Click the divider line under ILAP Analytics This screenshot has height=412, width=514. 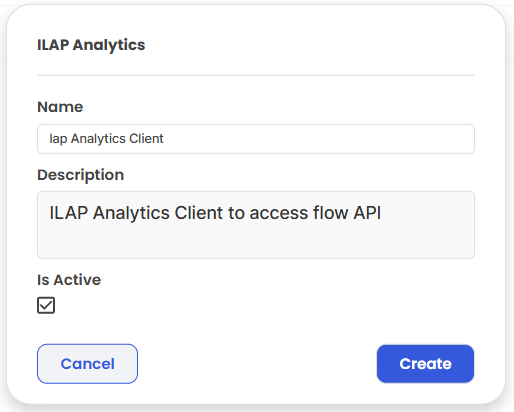tap(256, 75)
